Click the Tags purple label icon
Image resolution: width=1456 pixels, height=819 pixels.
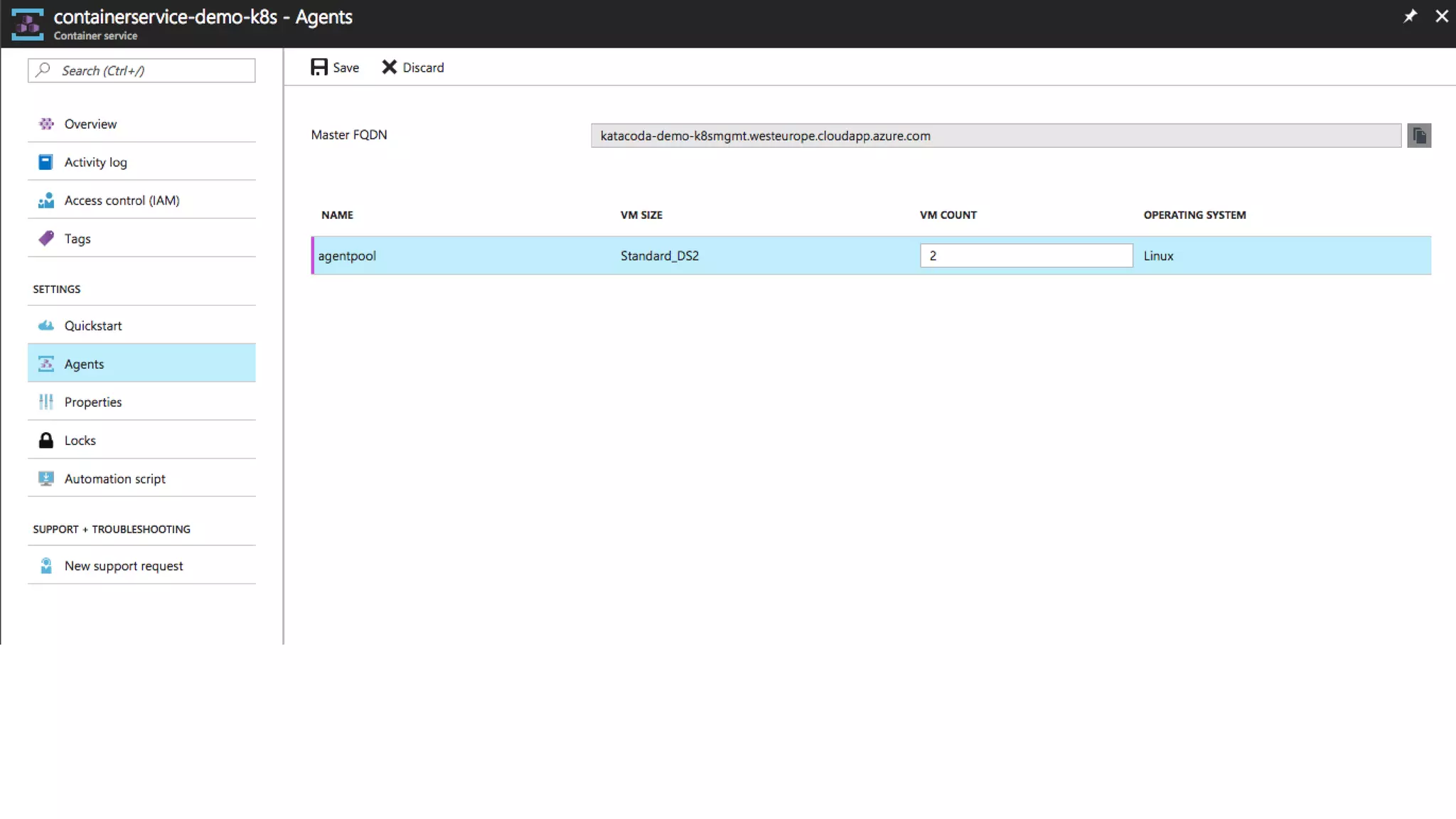tap(46, 238)
